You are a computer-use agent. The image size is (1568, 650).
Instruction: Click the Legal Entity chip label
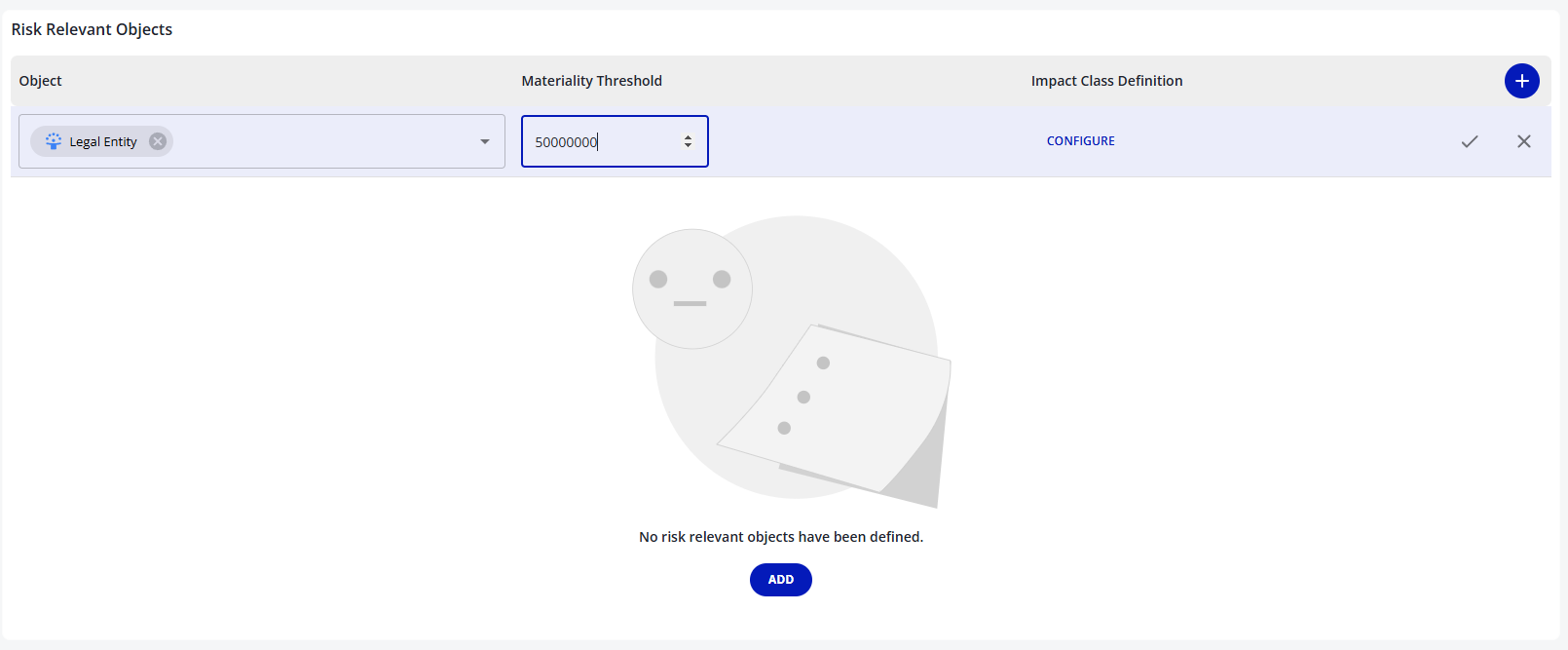click(x=103, y=141)
